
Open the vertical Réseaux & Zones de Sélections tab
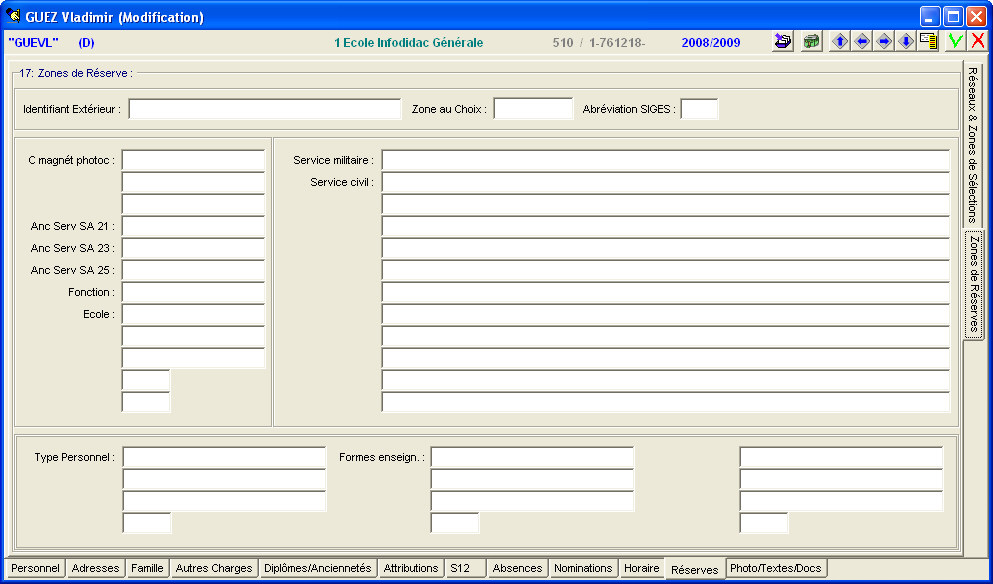point(973,145)
